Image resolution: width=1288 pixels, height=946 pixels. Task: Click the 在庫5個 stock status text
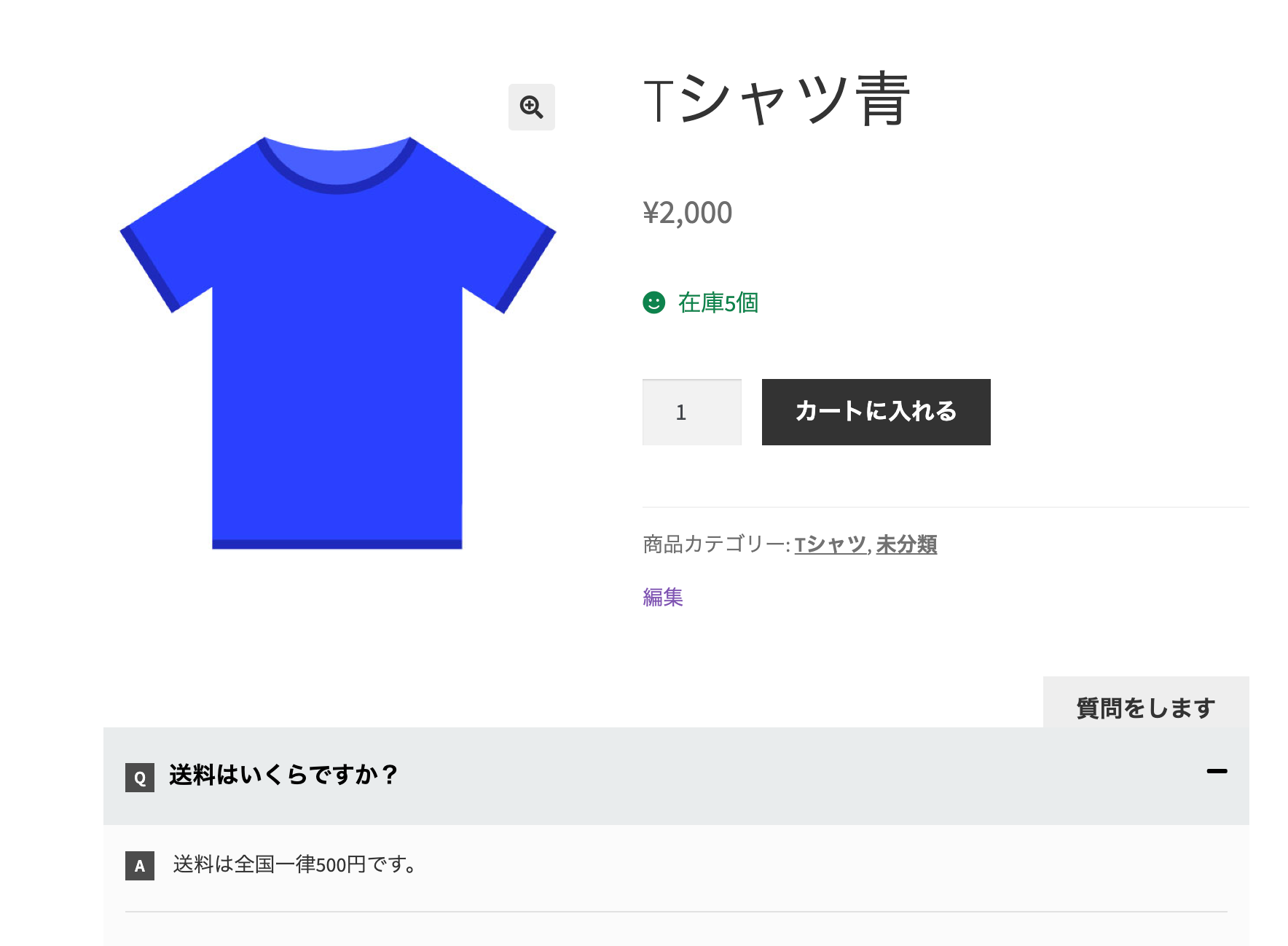point(718,302)
